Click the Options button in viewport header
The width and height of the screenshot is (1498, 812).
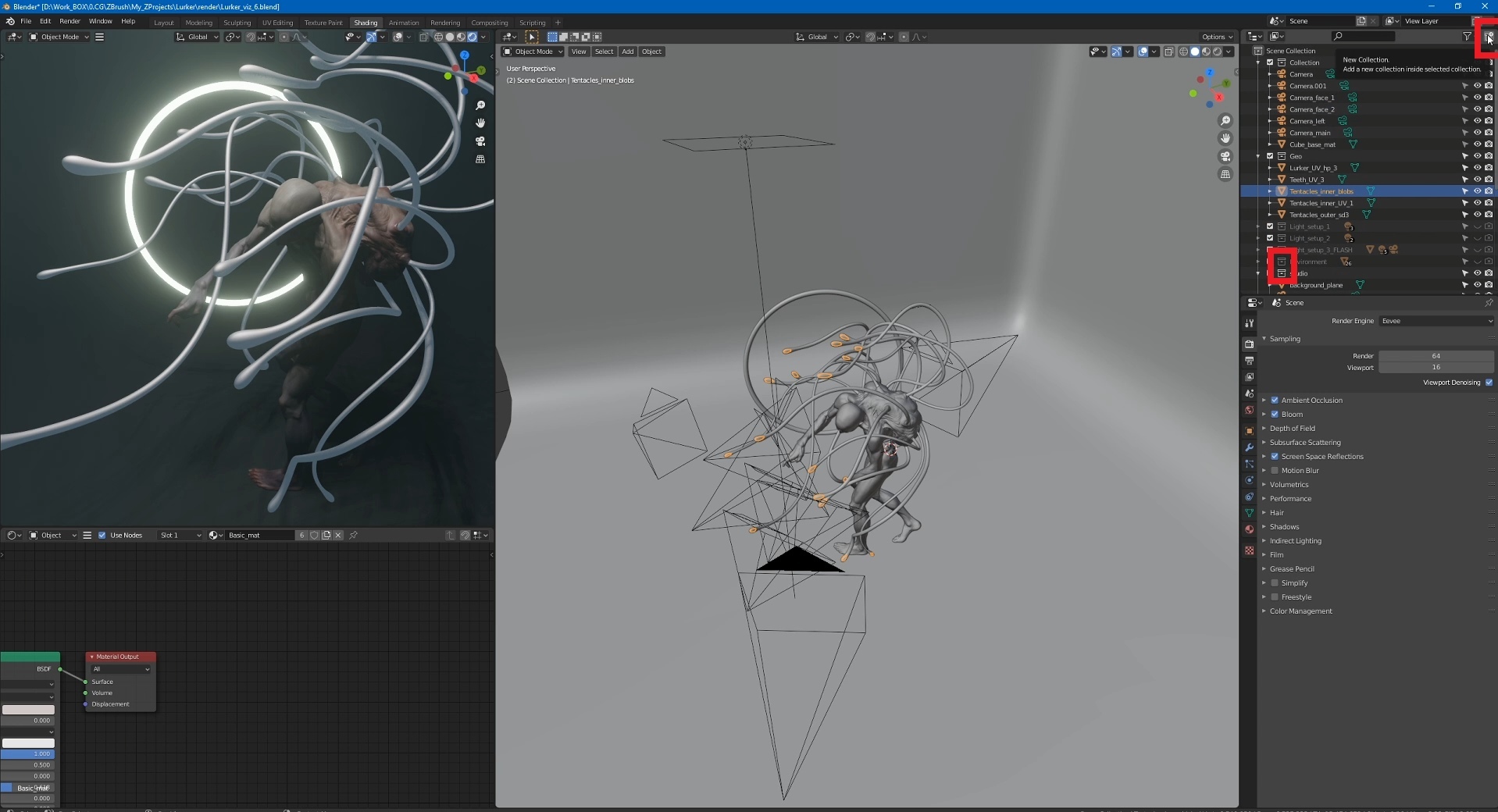1216,37
